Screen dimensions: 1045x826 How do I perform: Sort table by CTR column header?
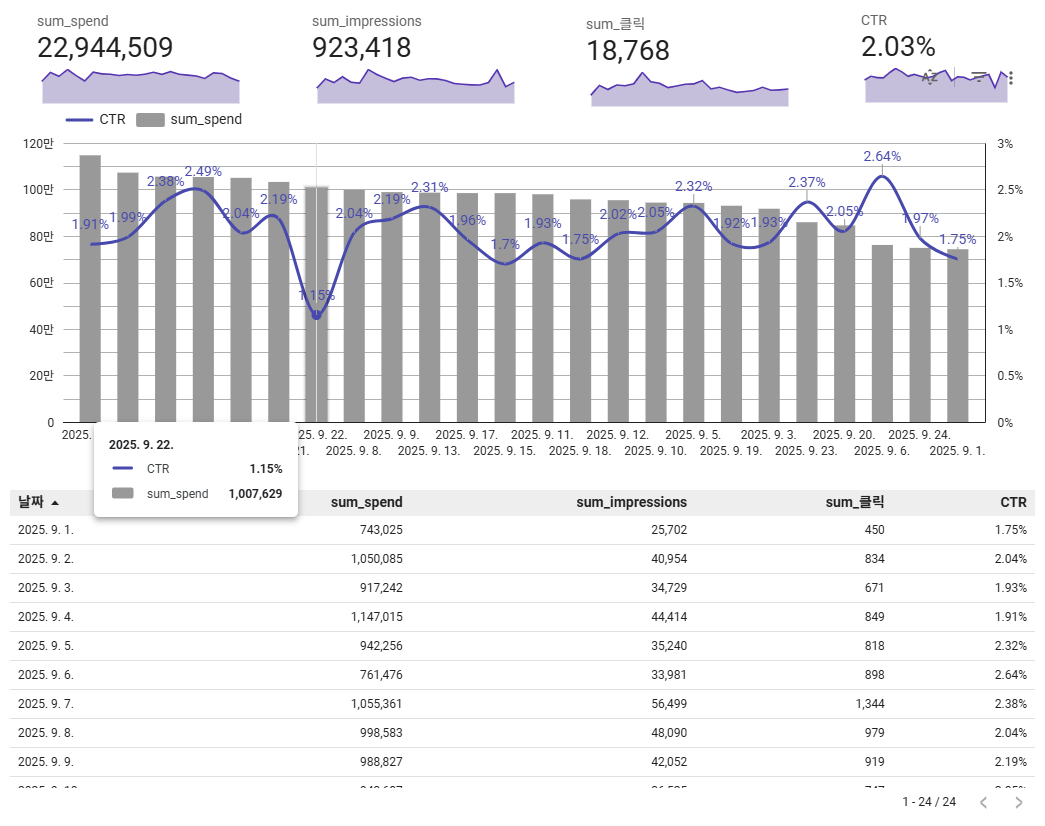[1012, 503]
